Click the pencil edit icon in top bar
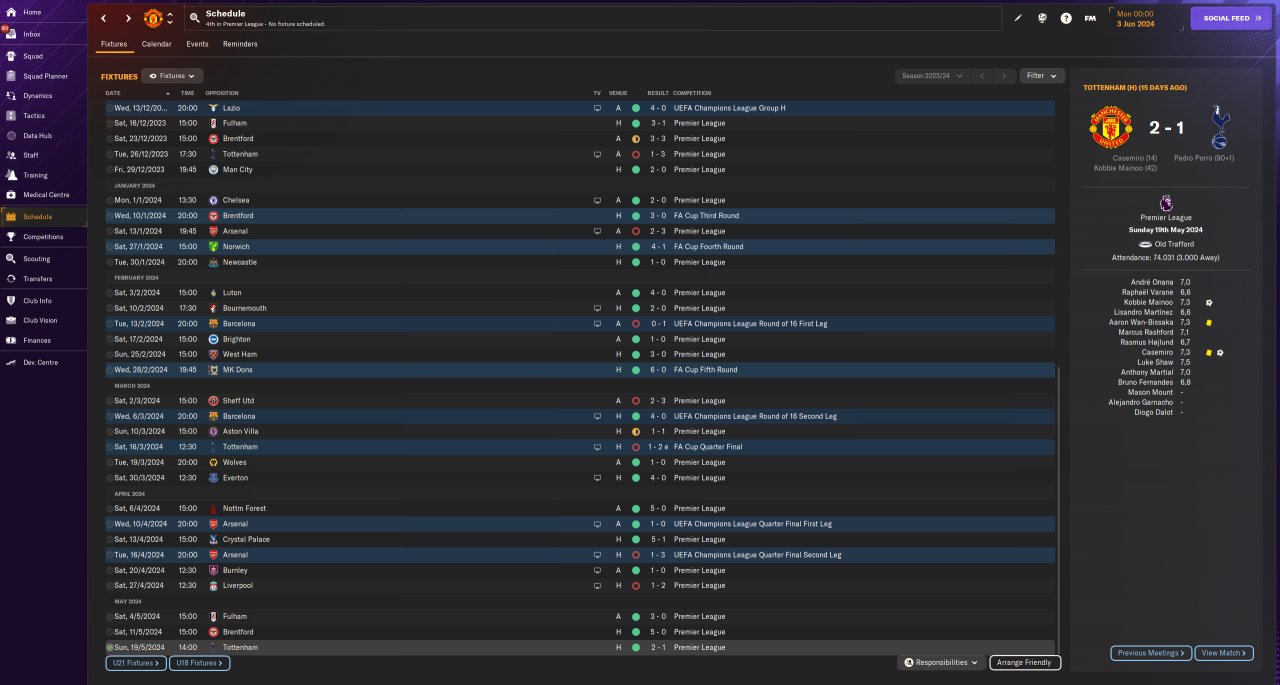The image size is (1280, 685). click(1018, 18)
